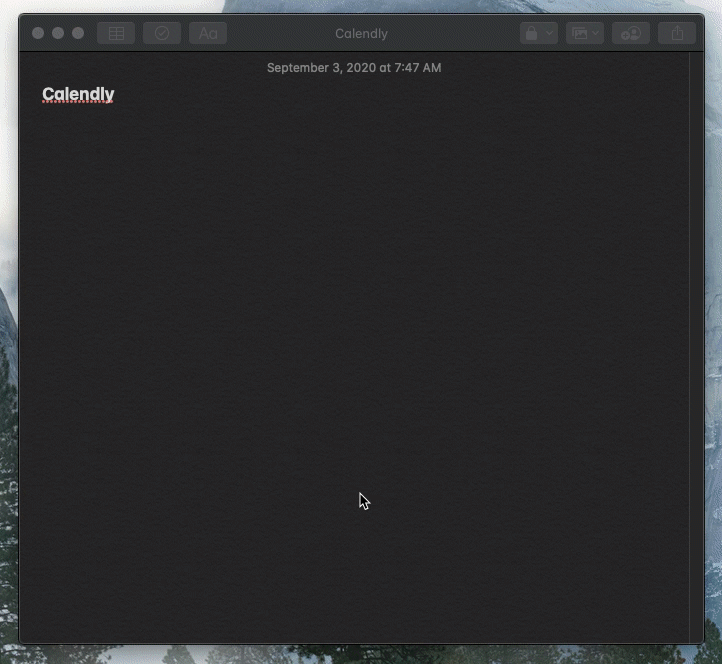Open the share icon menu
Screen dimensions: 722x664
click(x=676, y=33)
